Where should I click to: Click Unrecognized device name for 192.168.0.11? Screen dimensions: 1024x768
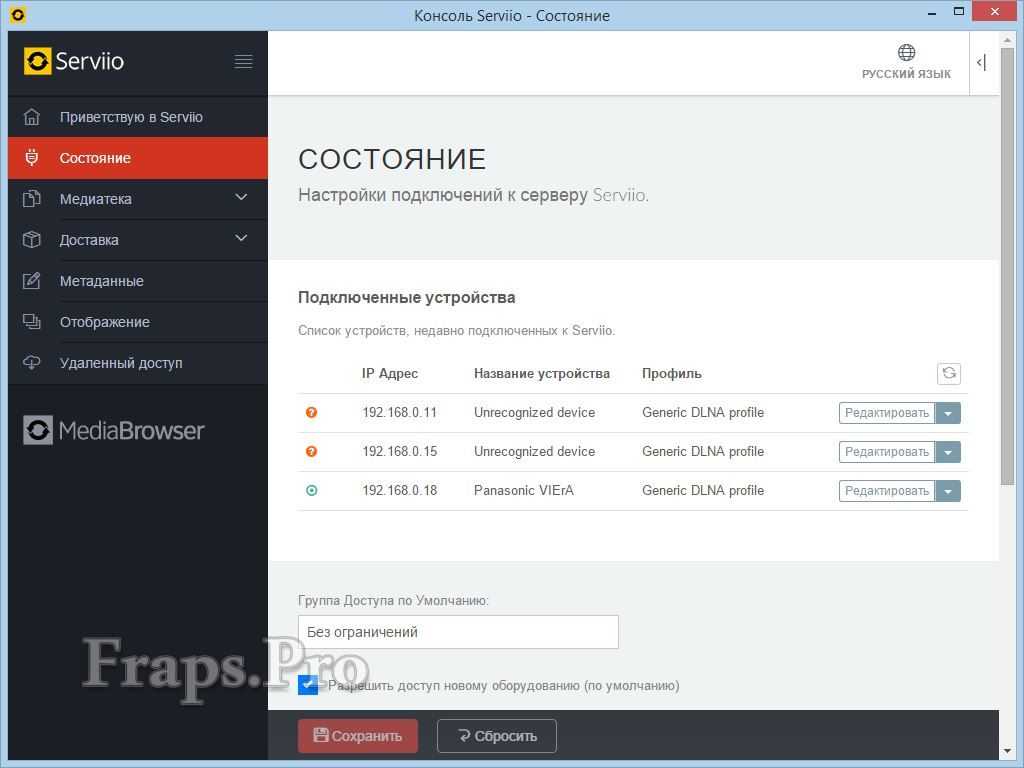point(534,412)
